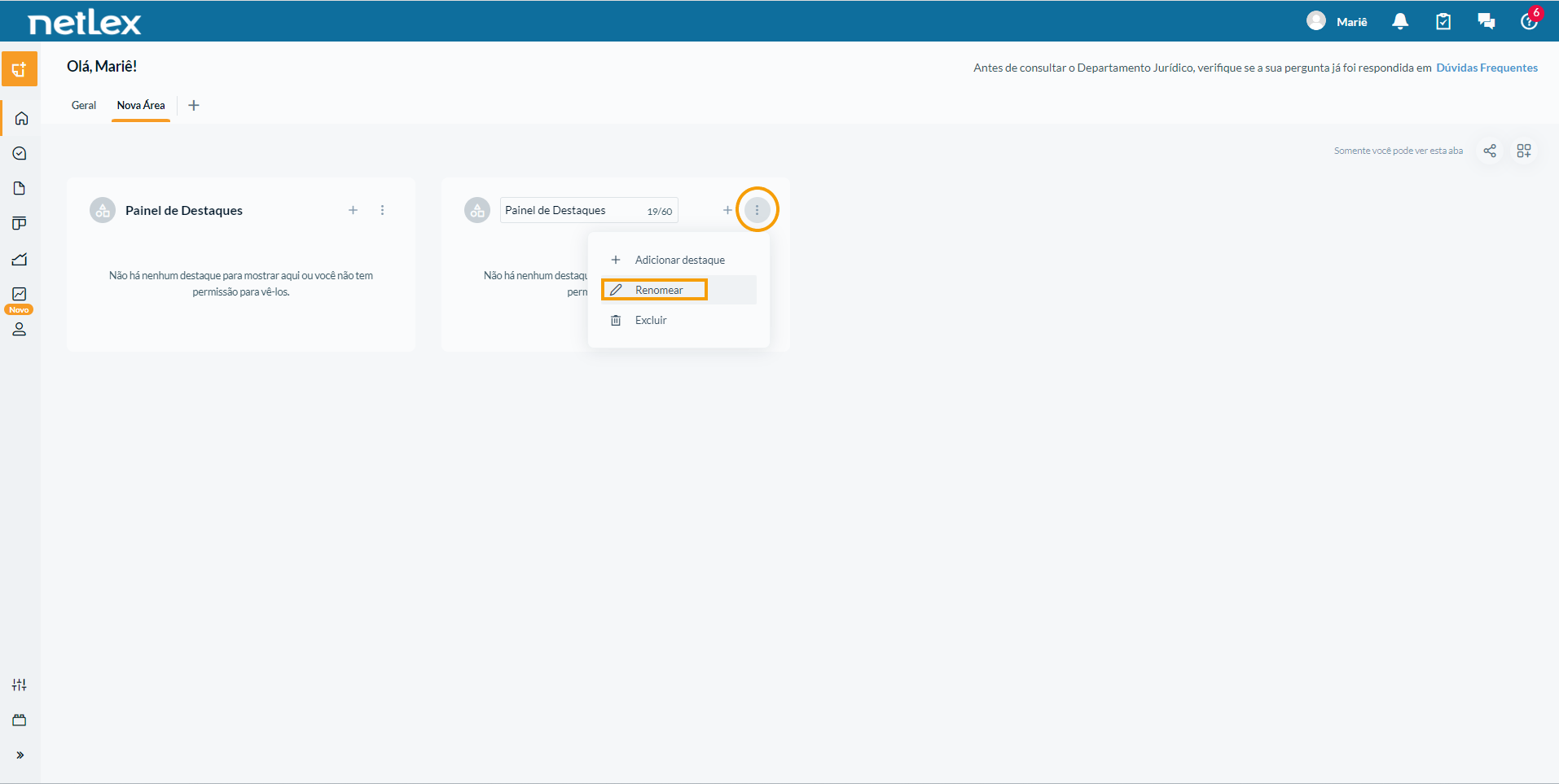Open three-dot menu of first Painel de Destaques
The image size is (1559, 784).
(382, 210)
